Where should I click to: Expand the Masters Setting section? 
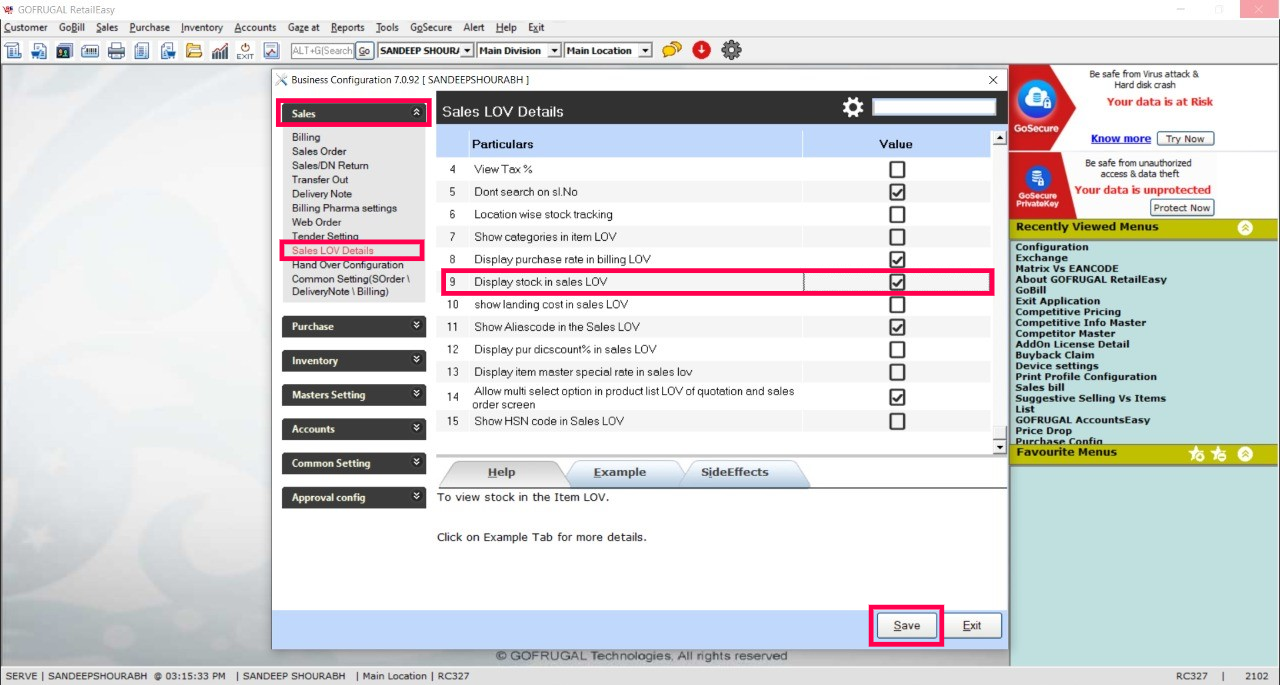pyautogui.click(x=354, y=395)
